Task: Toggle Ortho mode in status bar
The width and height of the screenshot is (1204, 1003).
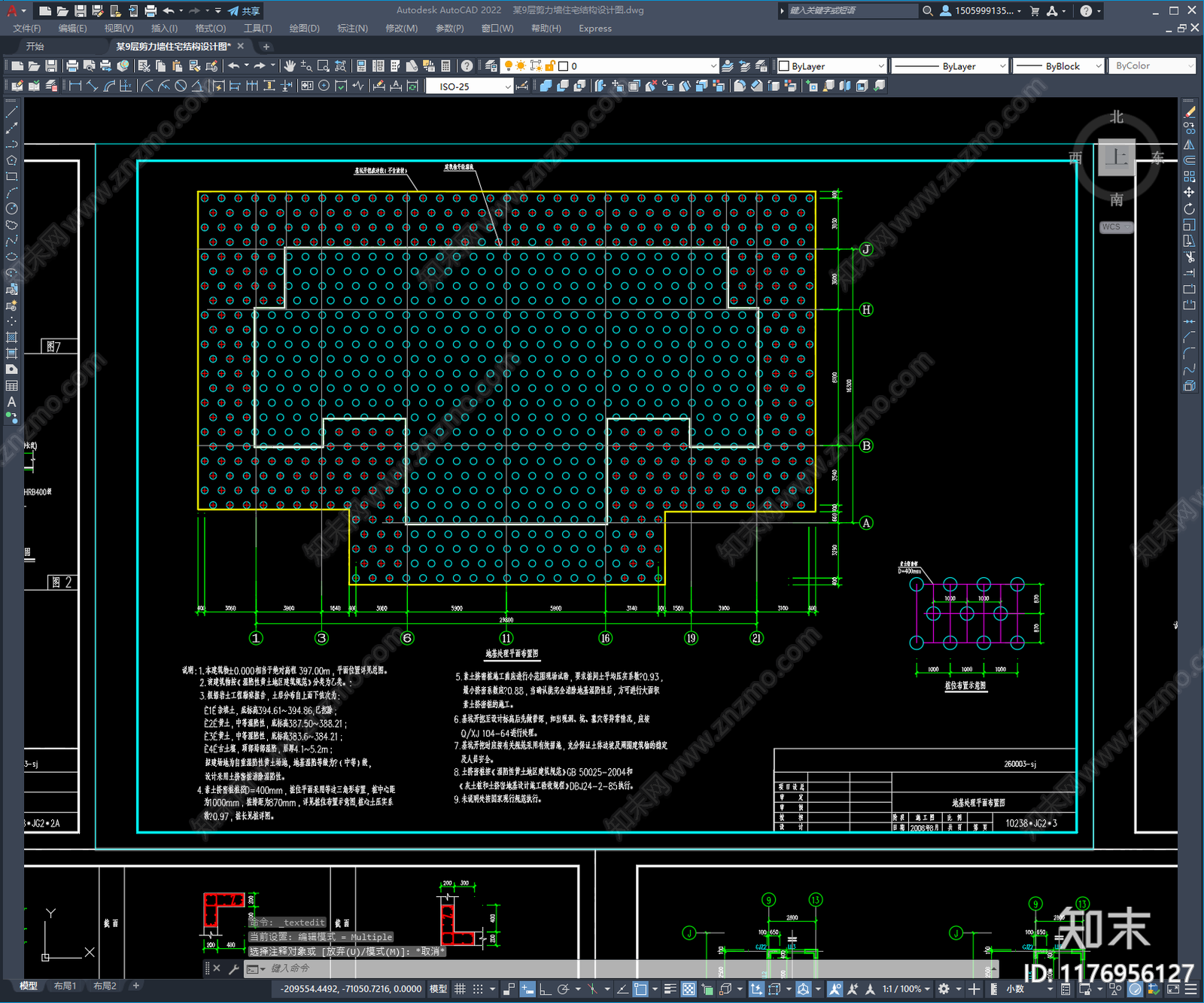Action: (x=545, y=989)
